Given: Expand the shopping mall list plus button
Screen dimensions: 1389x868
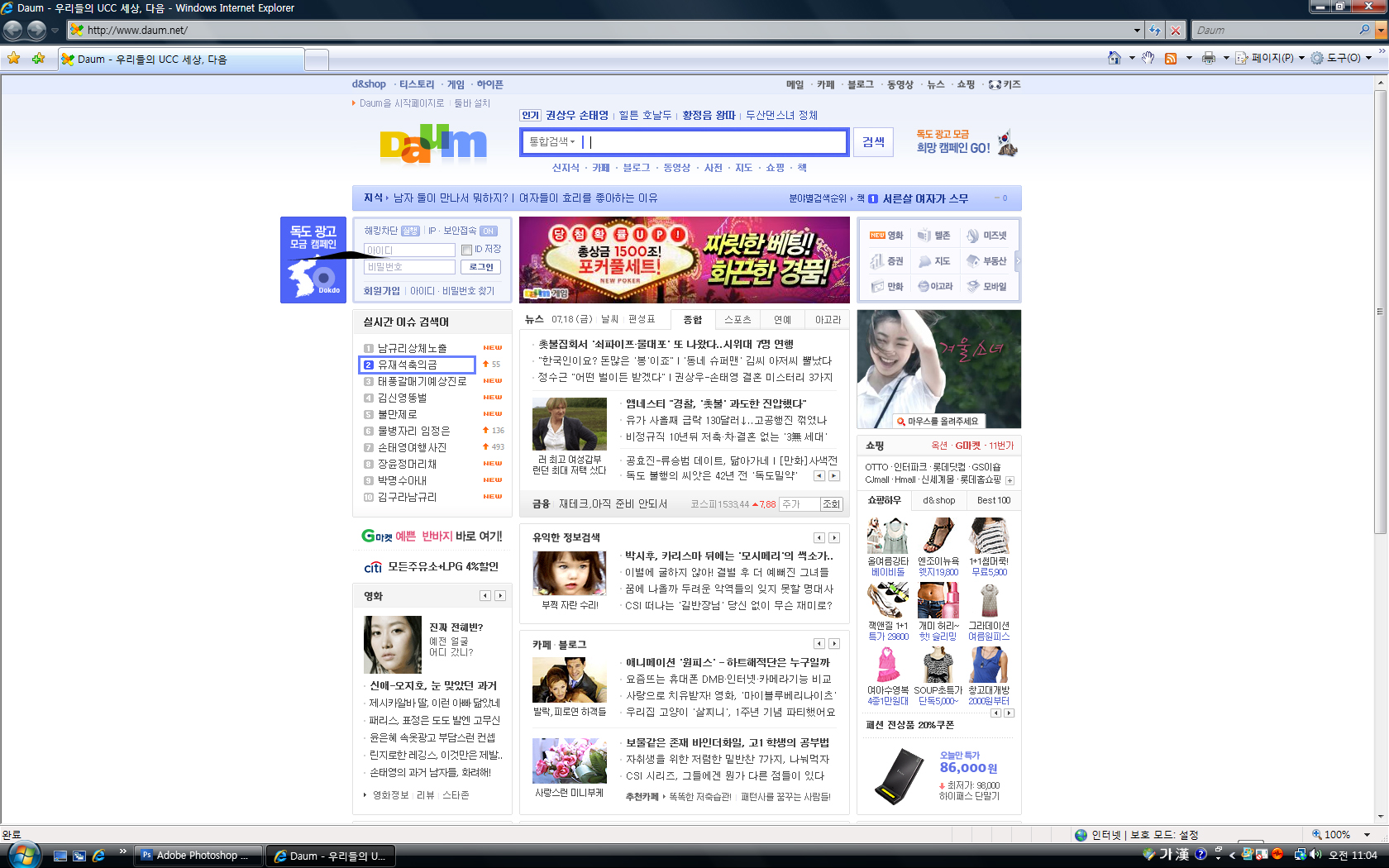Looking at the screenshot, I should (x=1010, y=480).
